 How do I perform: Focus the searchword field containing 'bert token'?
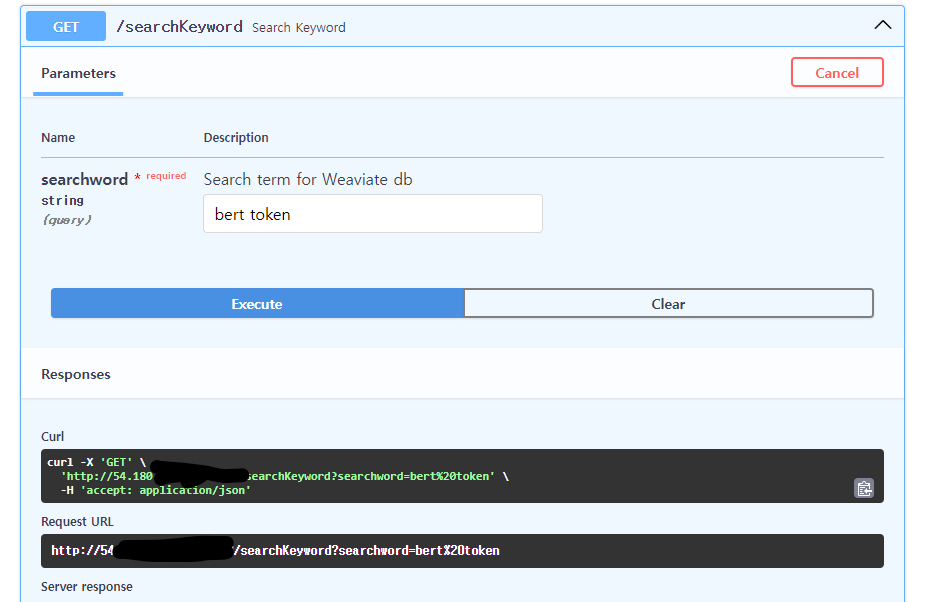373,214
